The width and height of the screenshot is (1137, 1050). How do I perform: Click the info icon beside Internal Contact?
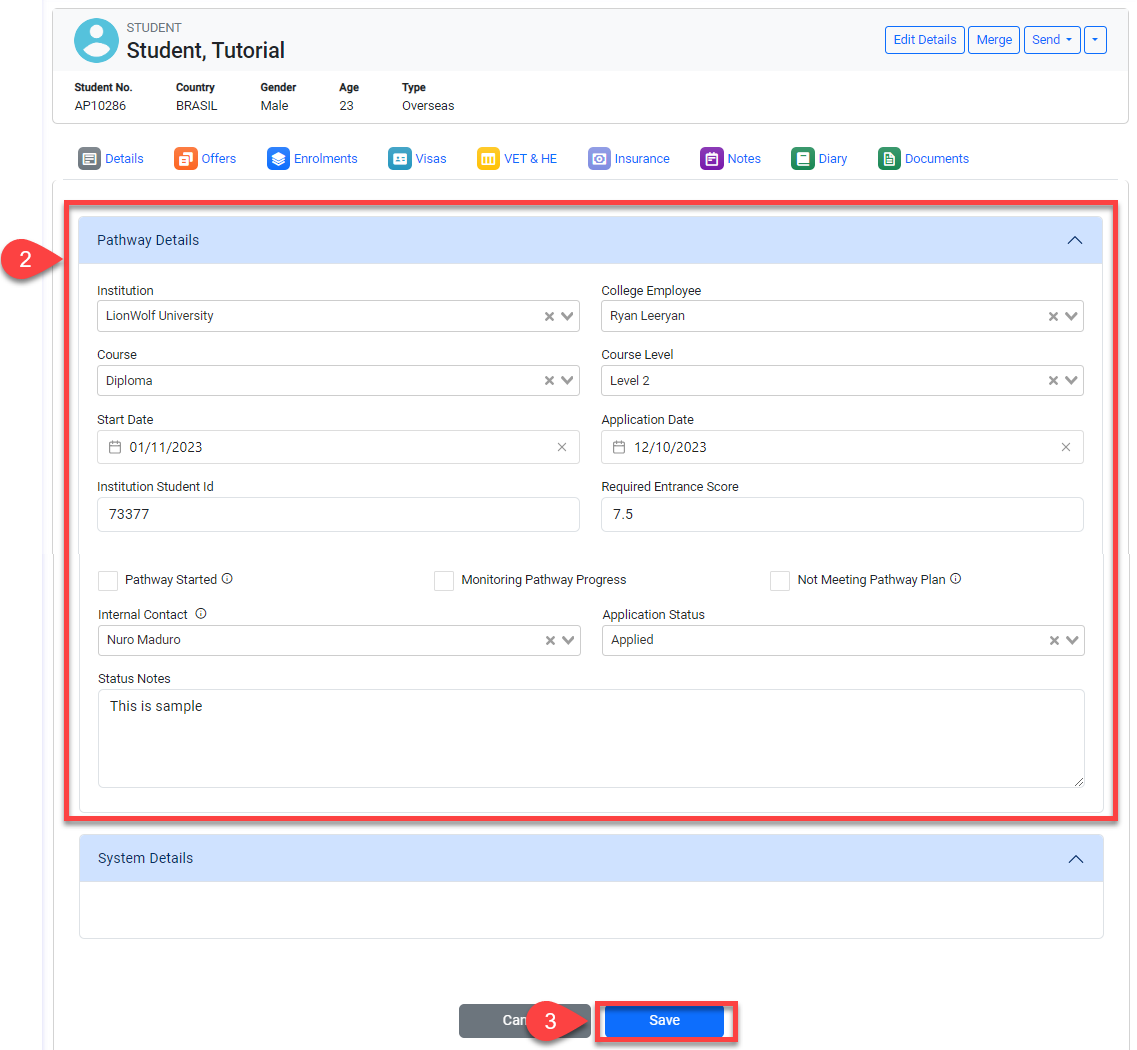201,614
